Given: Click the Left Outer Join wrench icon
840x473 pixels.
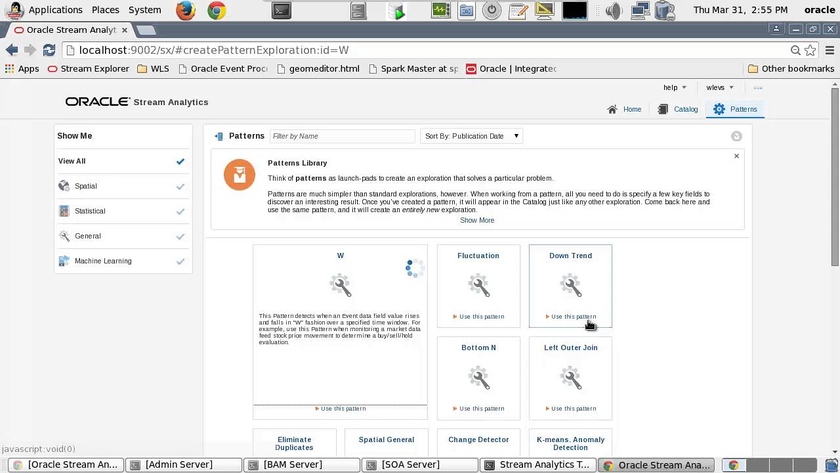Looking at the screenshot, I should pos(571,379).
